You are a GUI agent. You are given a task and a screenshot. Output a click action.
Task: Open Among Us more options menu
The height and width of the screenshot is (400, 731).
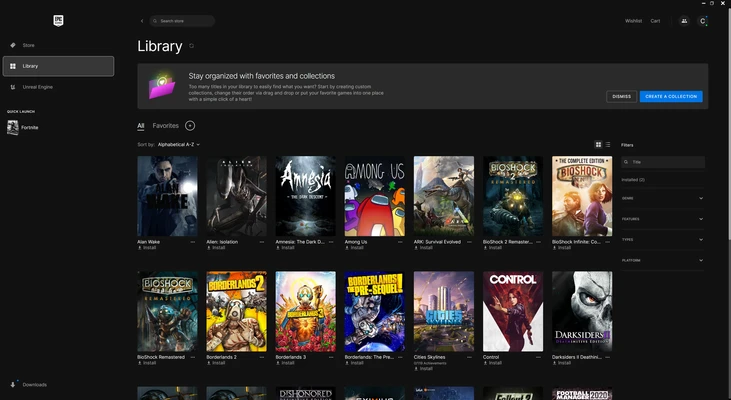(x=400, y=242)
